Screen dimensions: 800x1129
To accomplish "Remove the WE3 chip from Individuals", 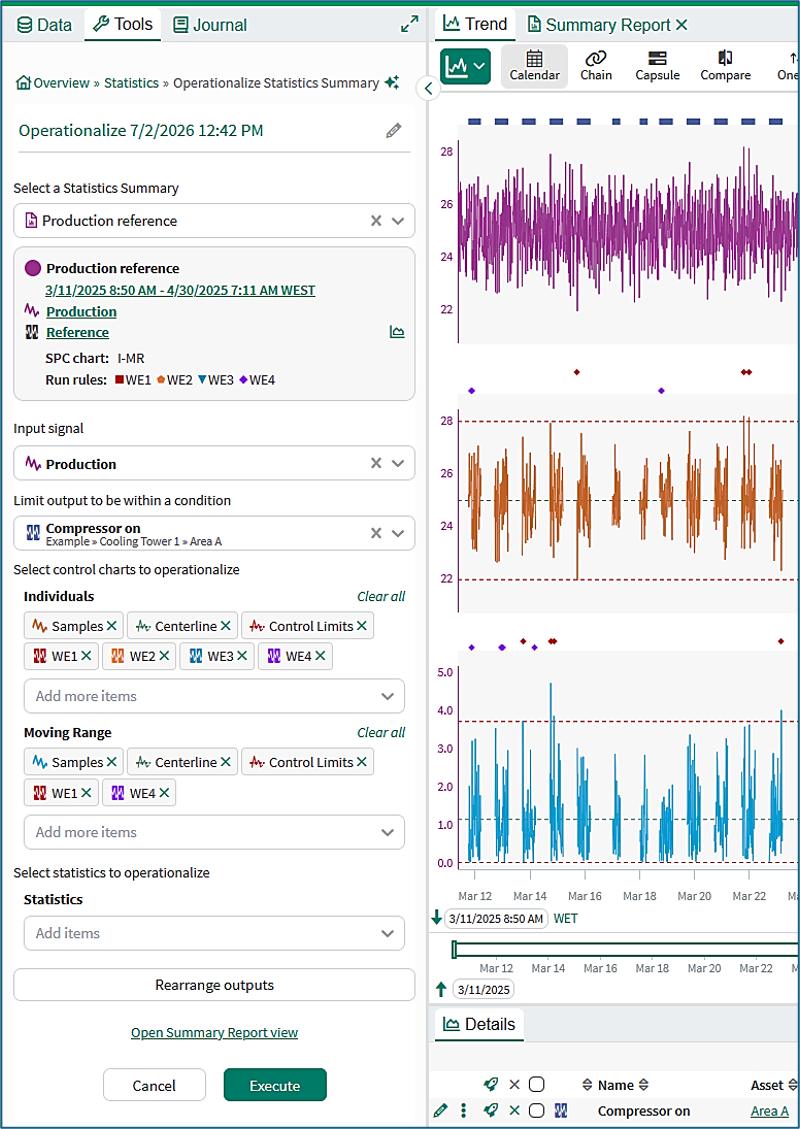I will coord(242,656).
